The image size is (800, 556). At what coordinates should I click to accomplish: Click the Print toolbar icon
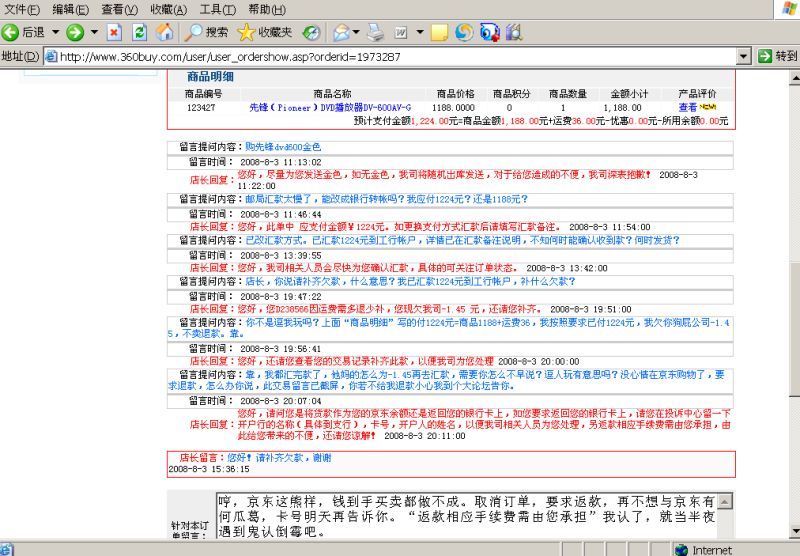click(x=375, y=32)
